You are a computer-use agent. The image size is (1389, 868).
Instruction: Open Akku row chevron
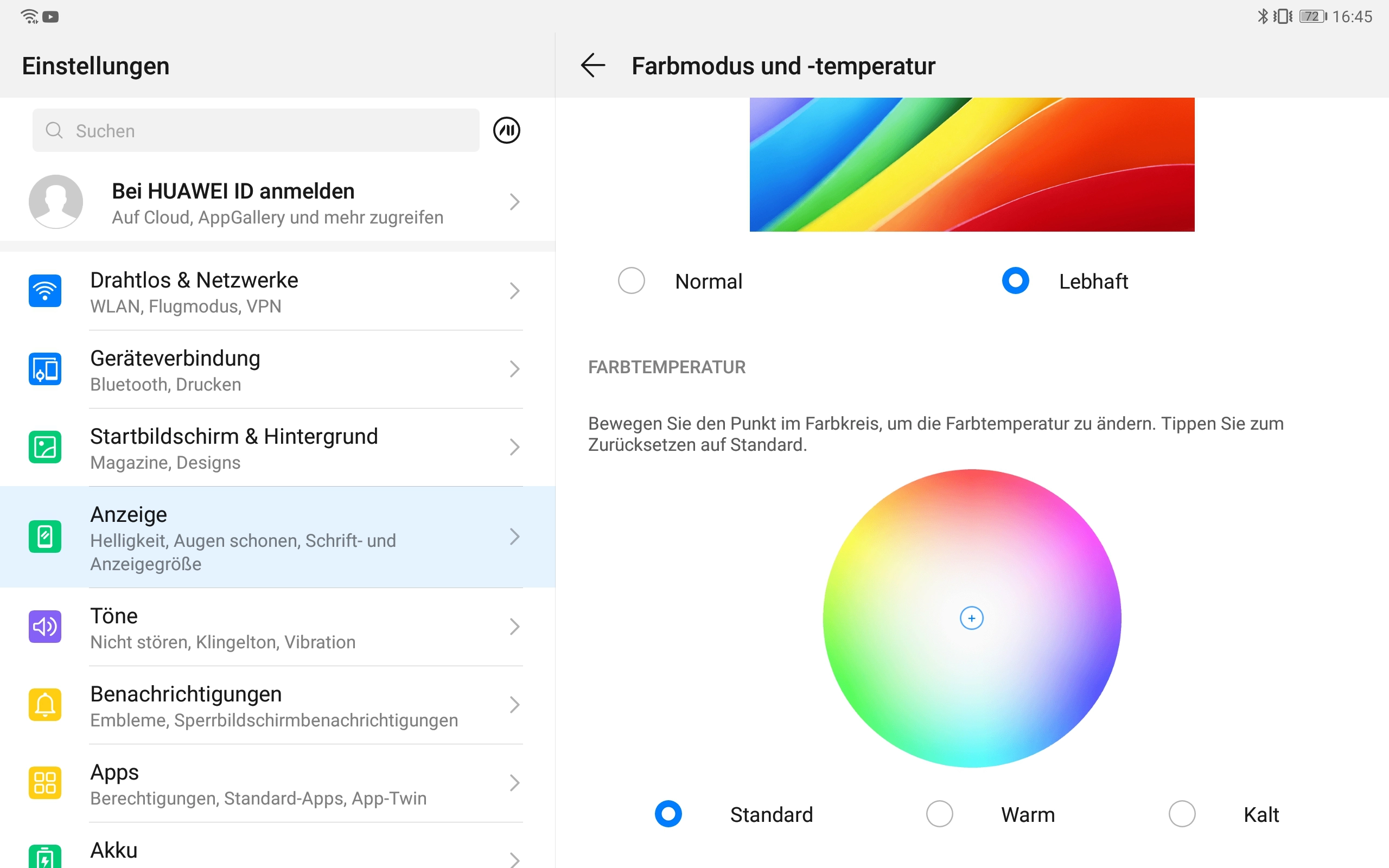point(515,859)
